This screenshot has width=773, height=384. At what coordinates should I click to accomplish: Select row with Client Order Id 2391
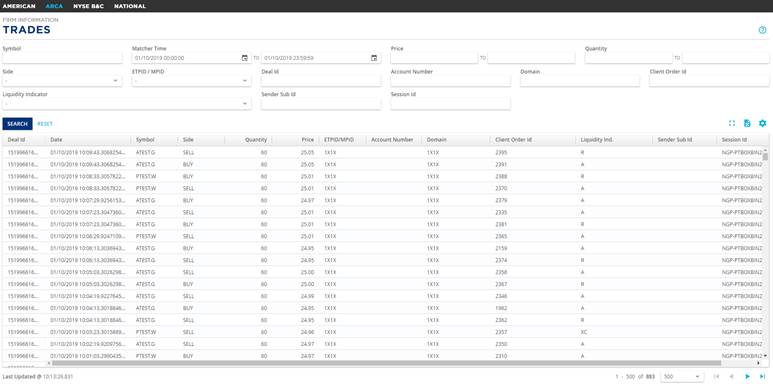coord(383,165)
